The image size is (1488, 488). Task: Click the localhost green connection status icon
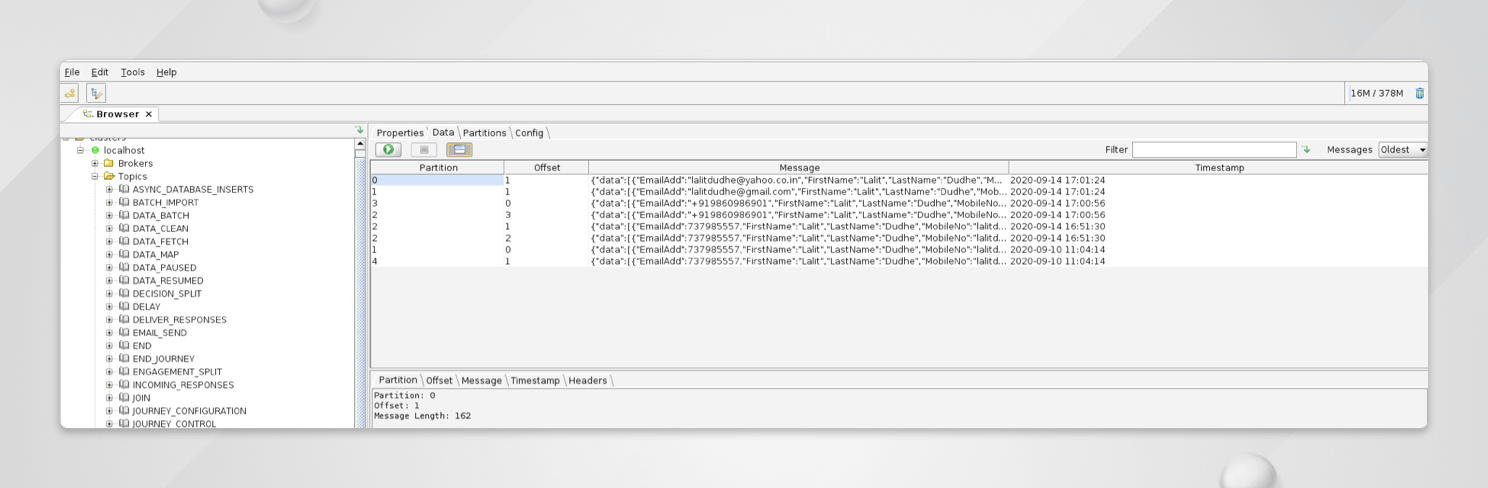coord(95,150)
